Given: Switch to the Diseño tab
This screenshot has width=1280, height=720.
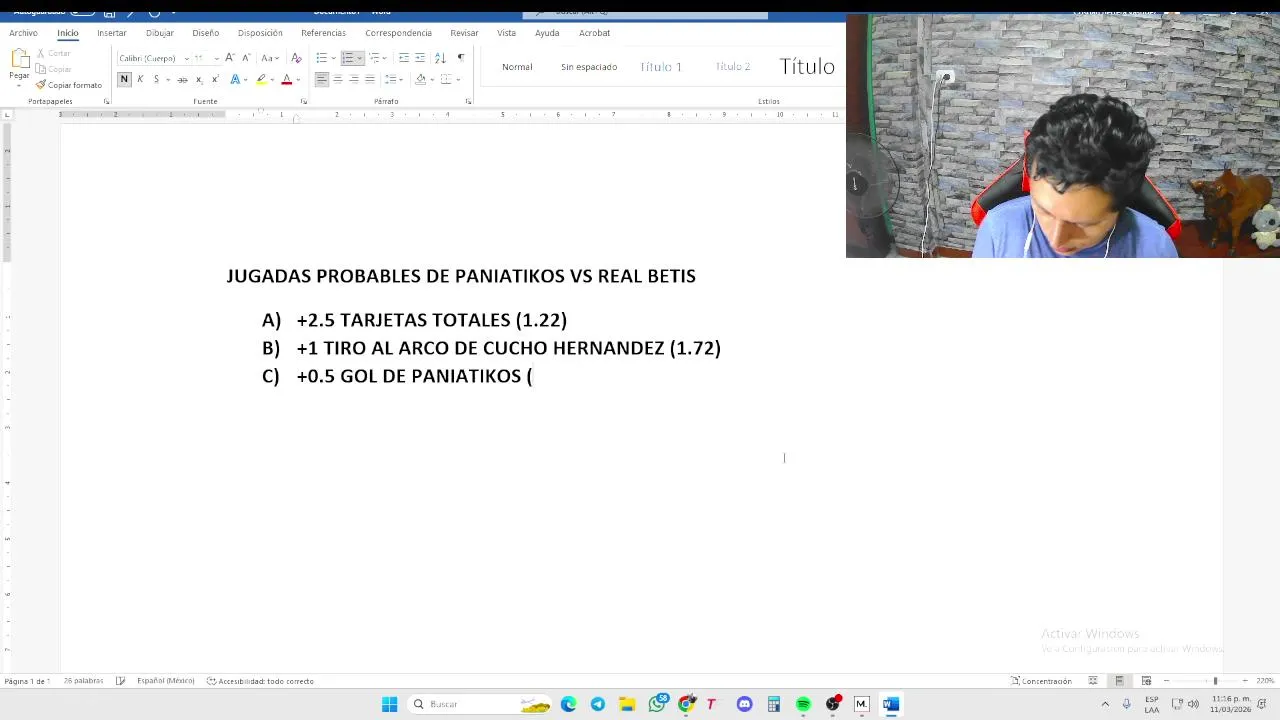Looking at the screenshot, I should click(206, 33).
